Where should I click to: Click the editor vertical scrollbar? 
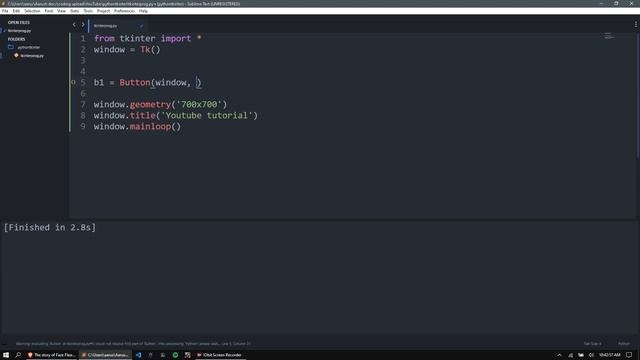638,96
